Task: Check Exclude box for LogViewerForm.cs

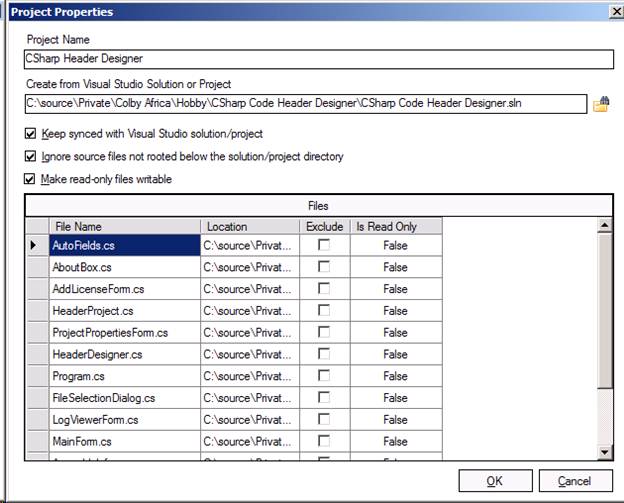Action: tap(324, 419)
